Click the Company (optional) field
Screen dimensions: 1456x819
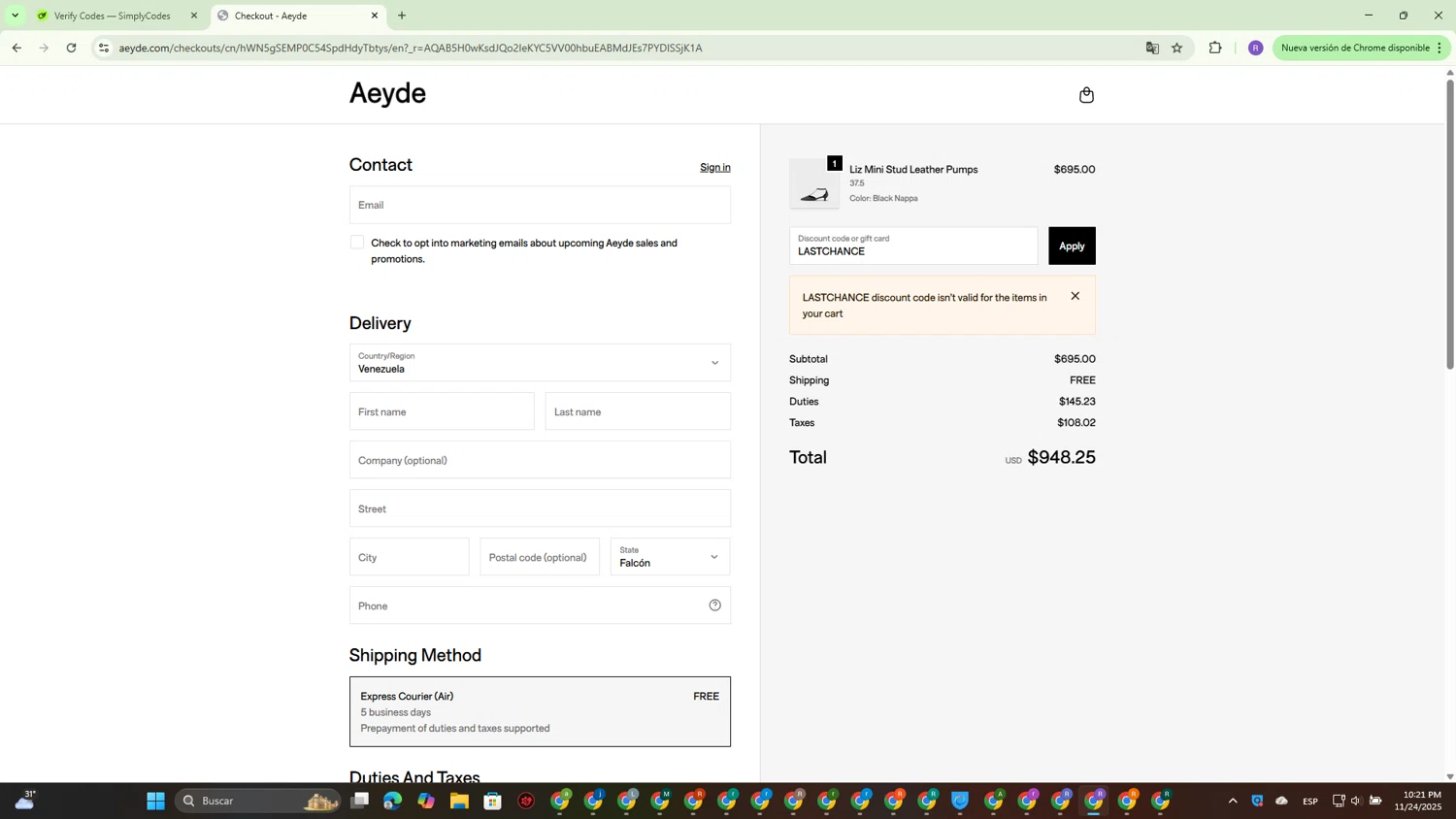click(x=540, y=460)
